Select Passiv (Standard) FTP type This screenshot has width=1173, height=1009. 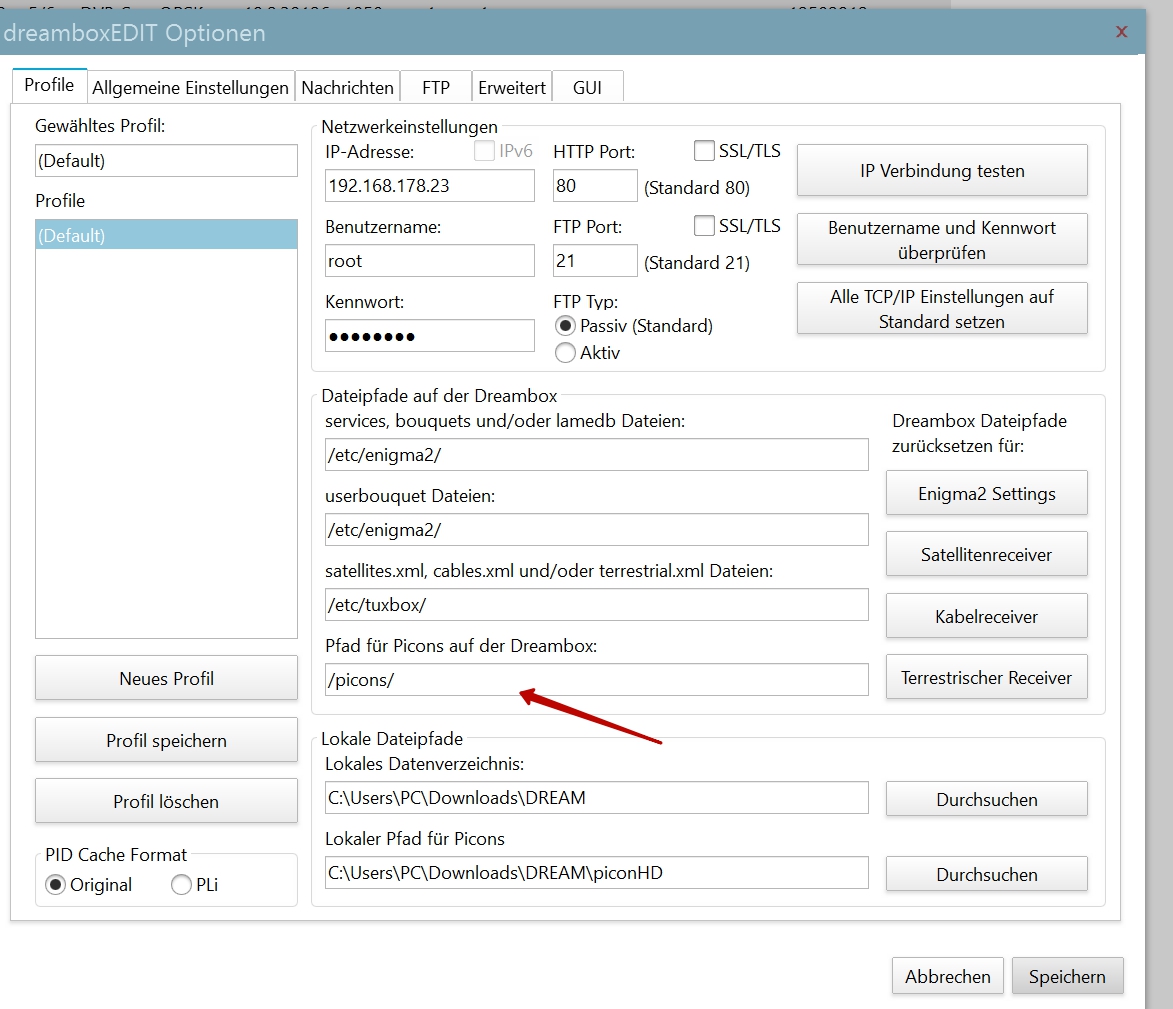(566, 326)
